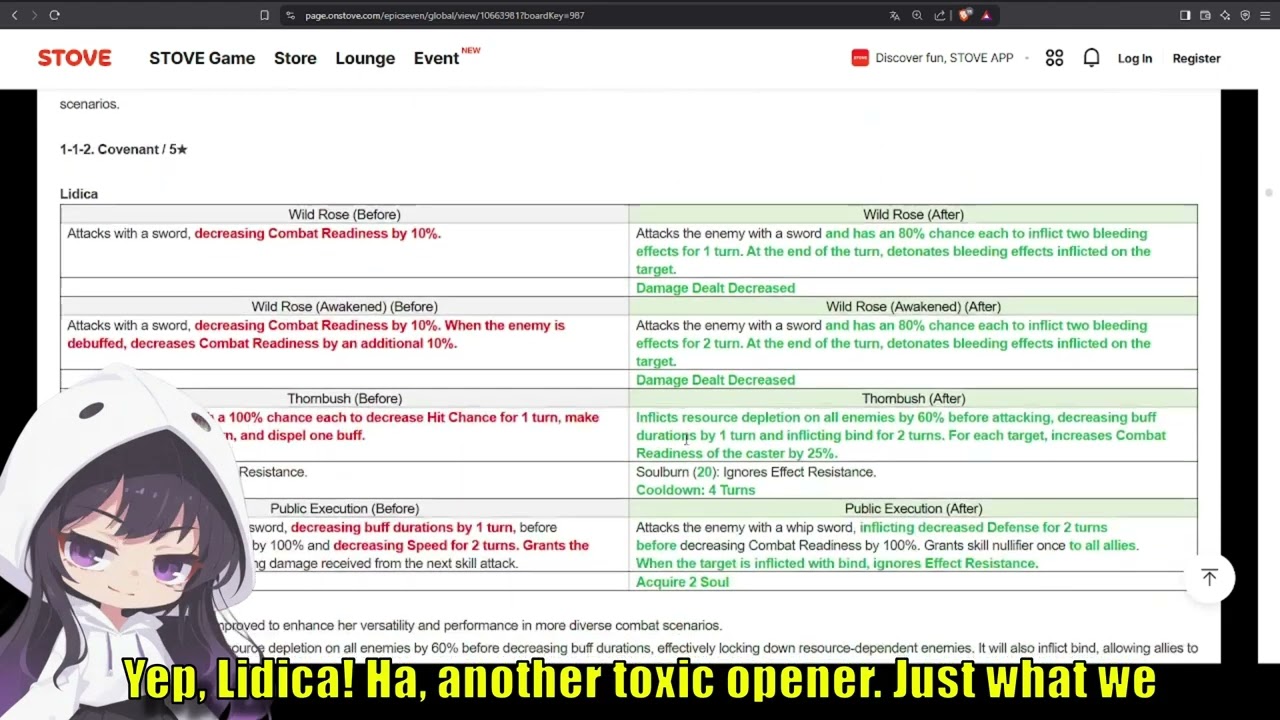Click the Wild Rose (After) header cell
Viewport: 1280px width, 720px height.
point(913,214)
